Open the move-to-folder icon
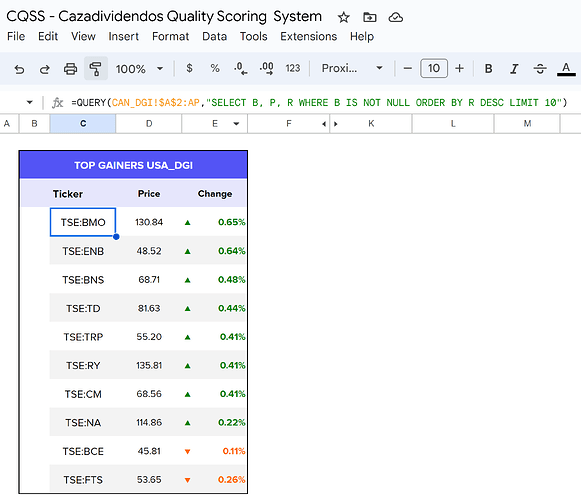581x500 pixels. tap(369, 17)
